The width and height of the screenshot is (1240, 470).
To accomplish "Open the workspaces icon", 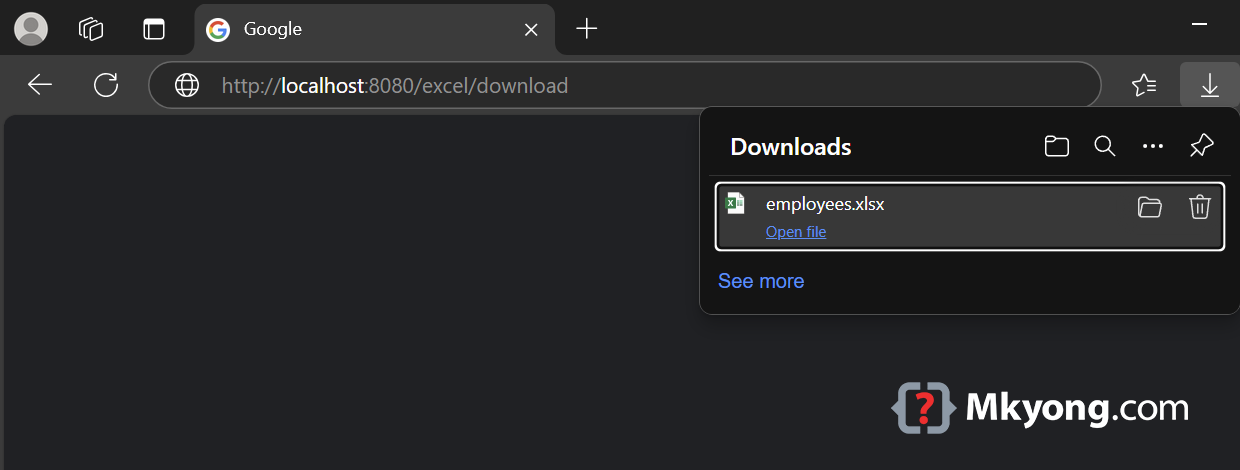I will (x=91, y=29).
